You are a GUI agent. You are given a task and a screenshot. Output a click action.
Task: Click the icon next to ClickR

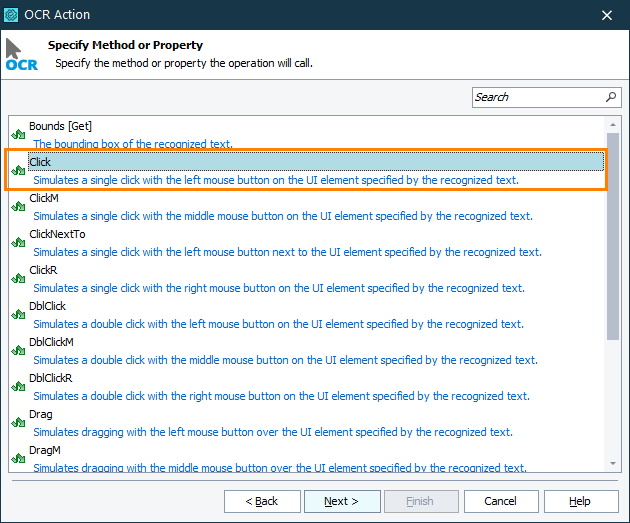[18, 278]
